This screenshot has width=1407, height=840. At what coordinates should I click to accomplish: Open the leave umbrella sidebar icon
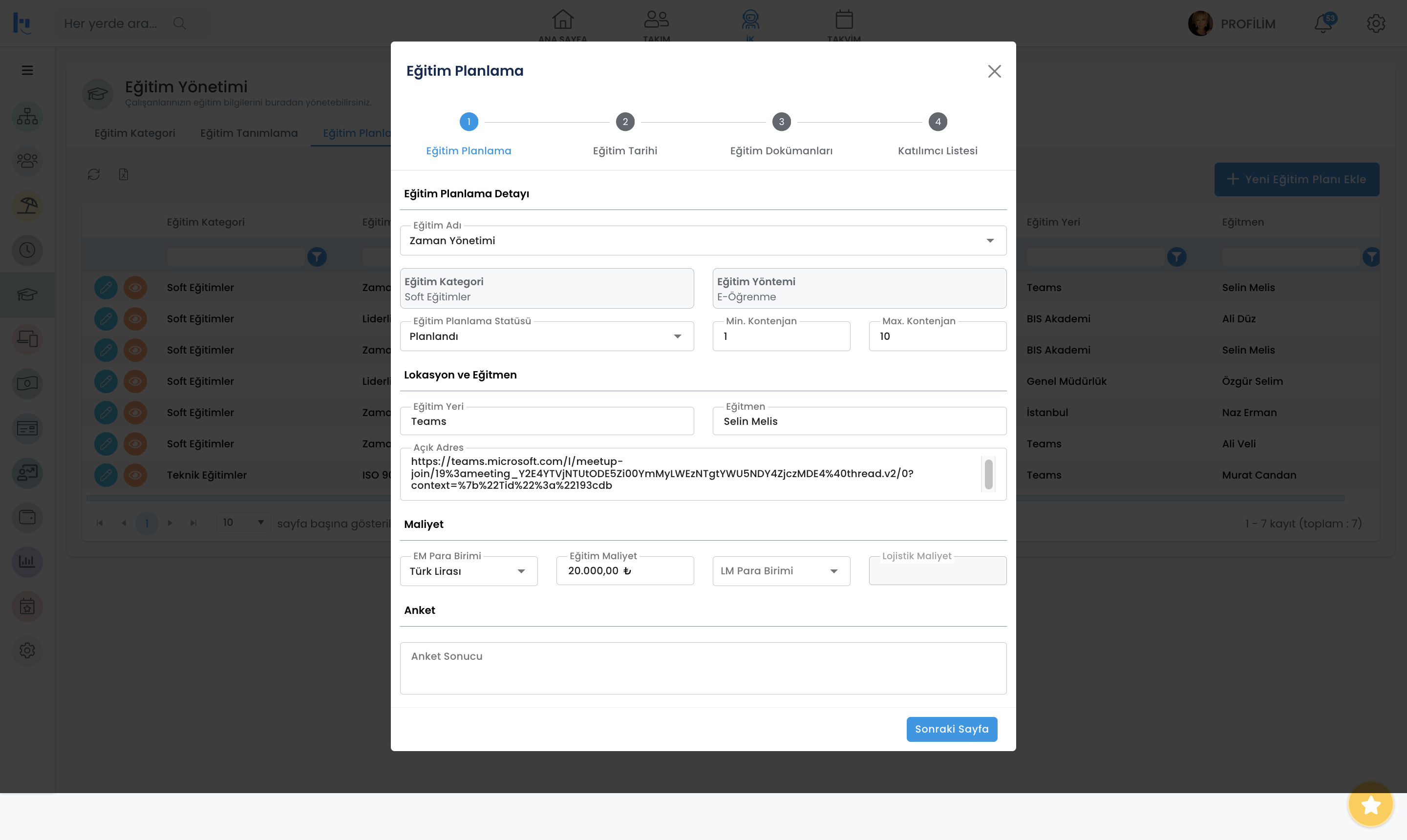click(27, 206)
